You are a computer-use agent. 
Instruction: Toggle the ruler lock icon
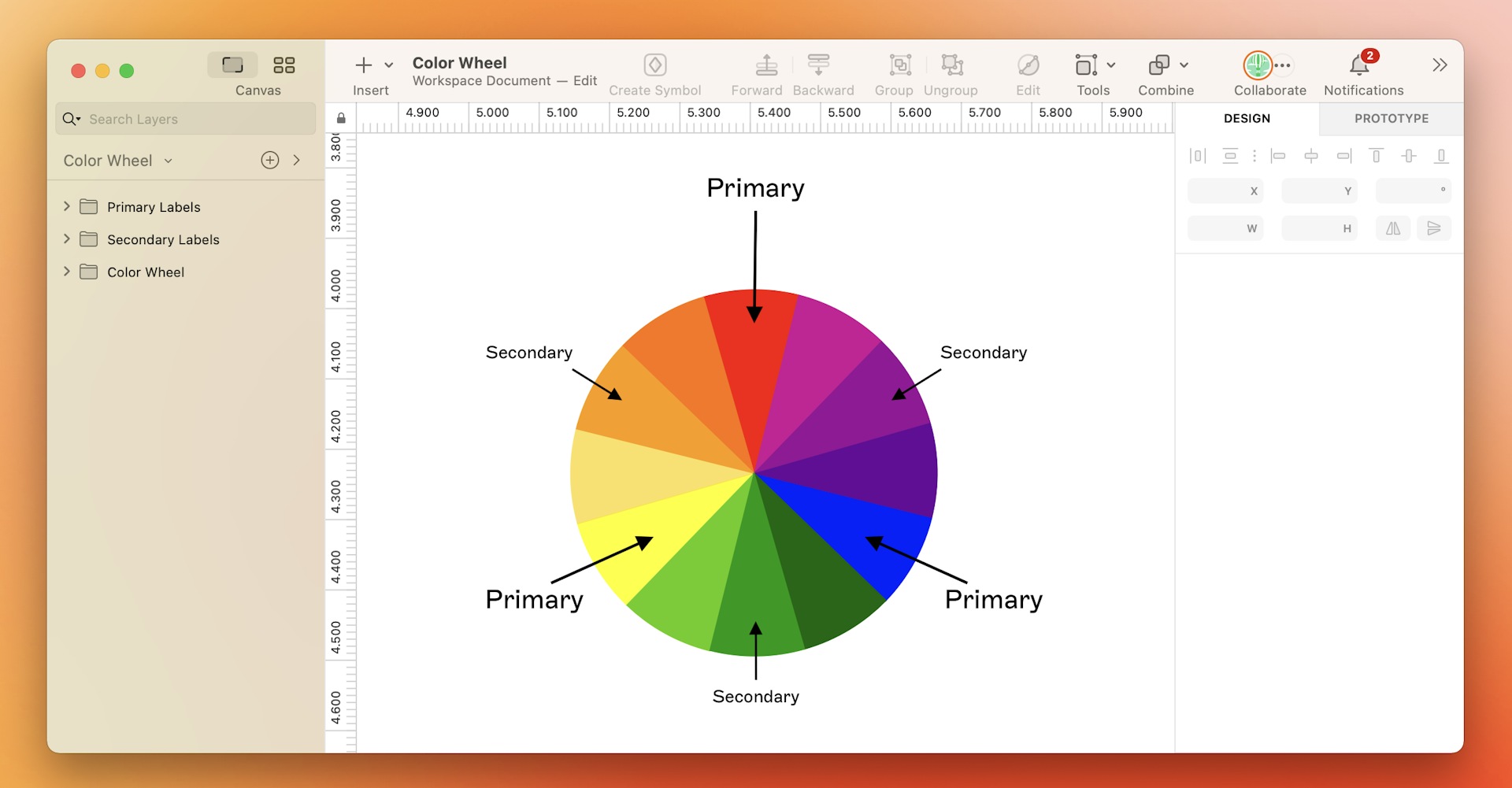(x=341, y=117)
